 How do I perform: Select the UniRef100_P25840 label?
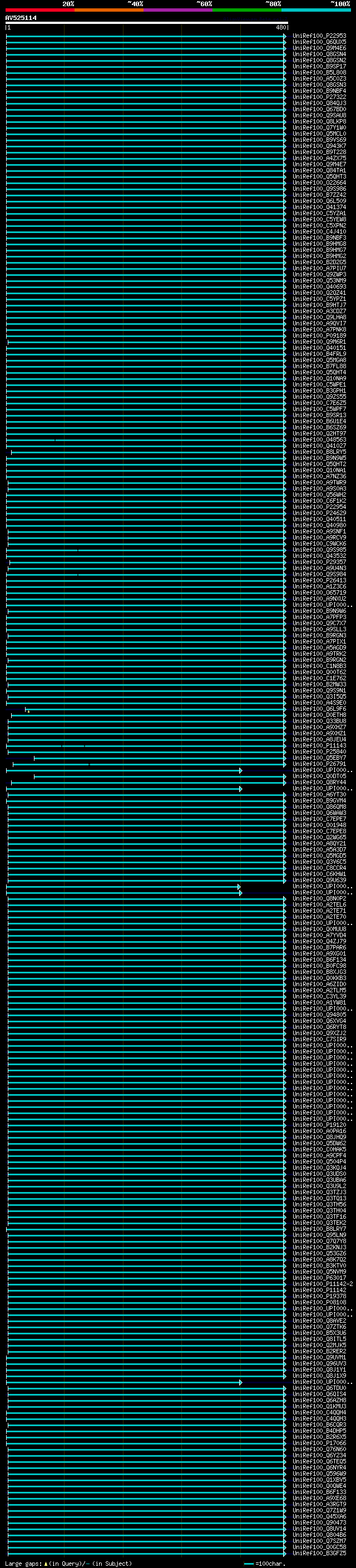tap(319, 752)
